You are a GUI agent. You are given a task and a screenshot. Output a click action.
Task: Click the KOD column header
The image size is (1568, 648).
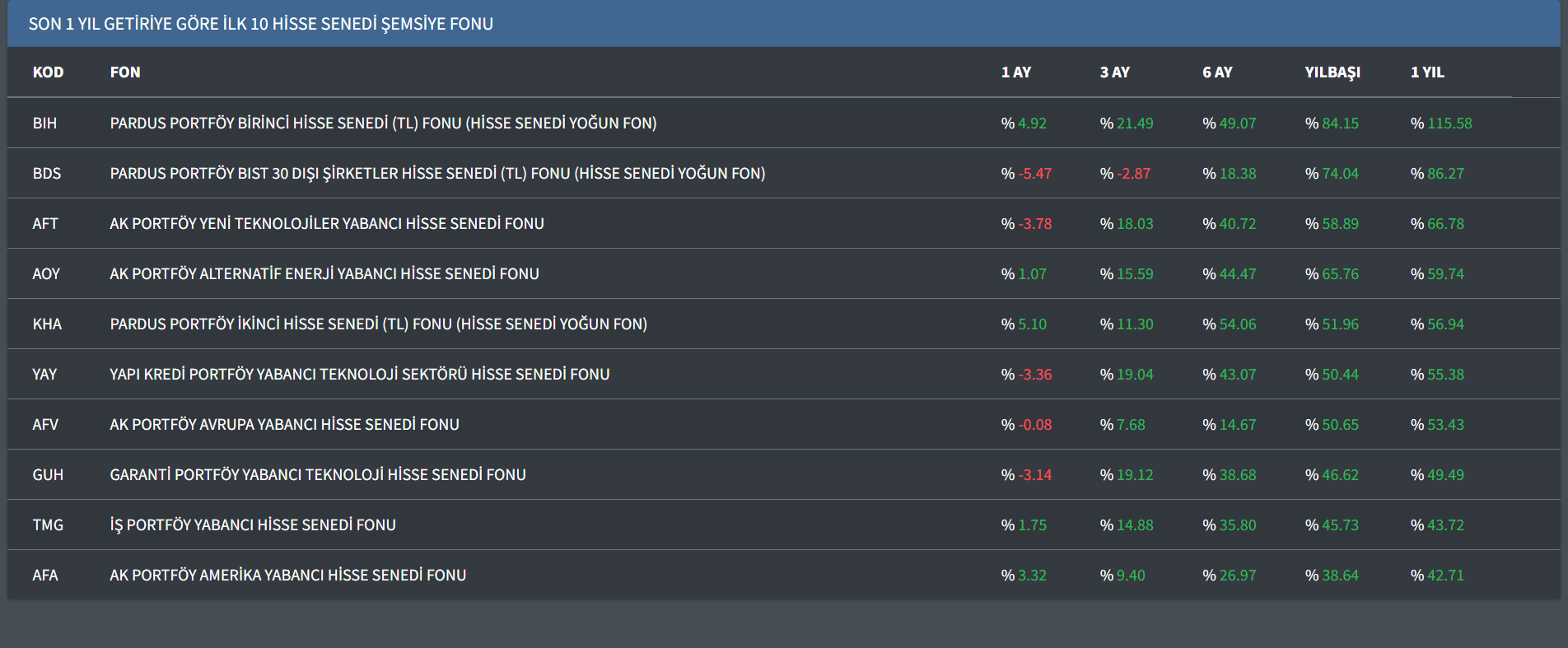point(48,72)
